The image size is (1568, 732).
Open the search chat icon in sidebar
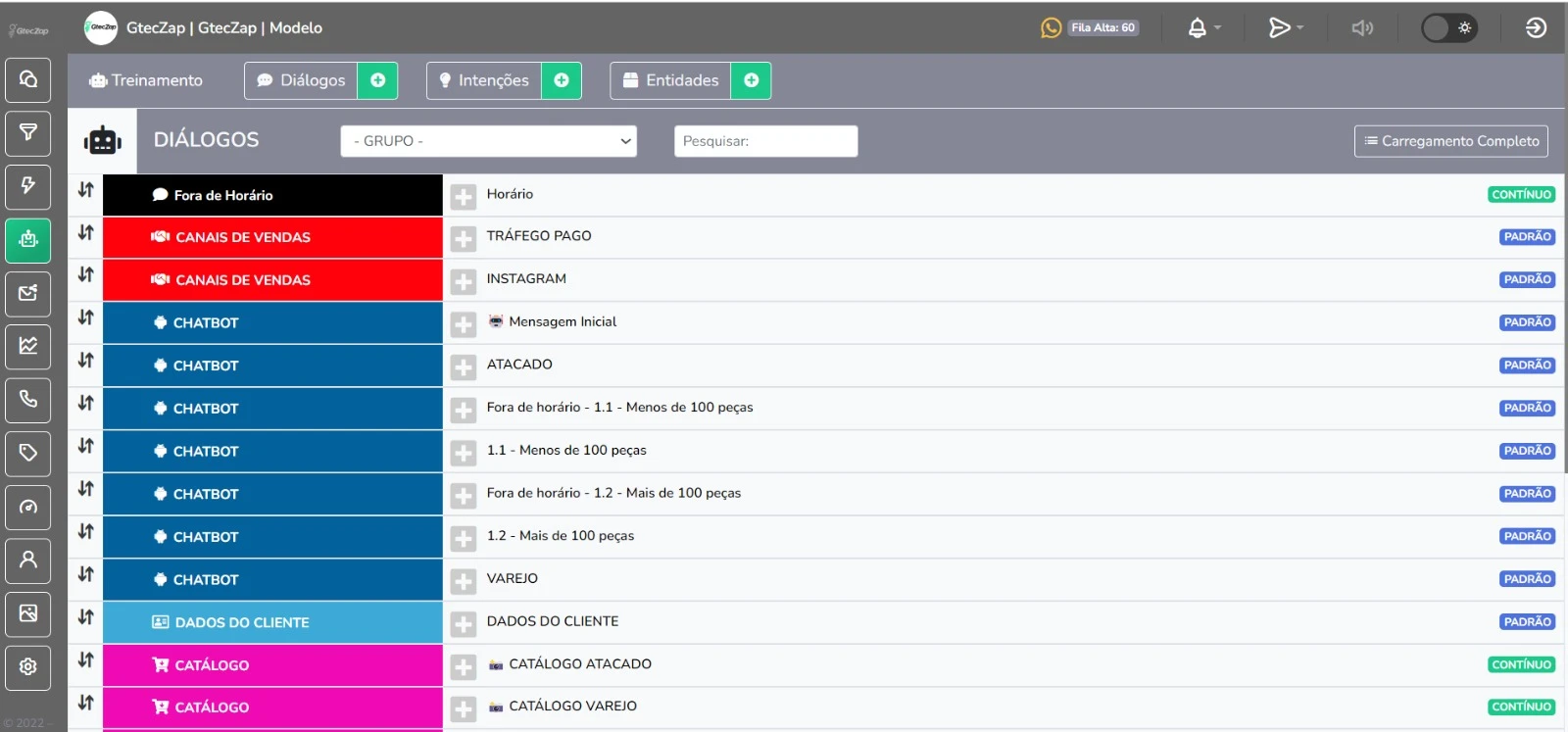pos(27,79)
